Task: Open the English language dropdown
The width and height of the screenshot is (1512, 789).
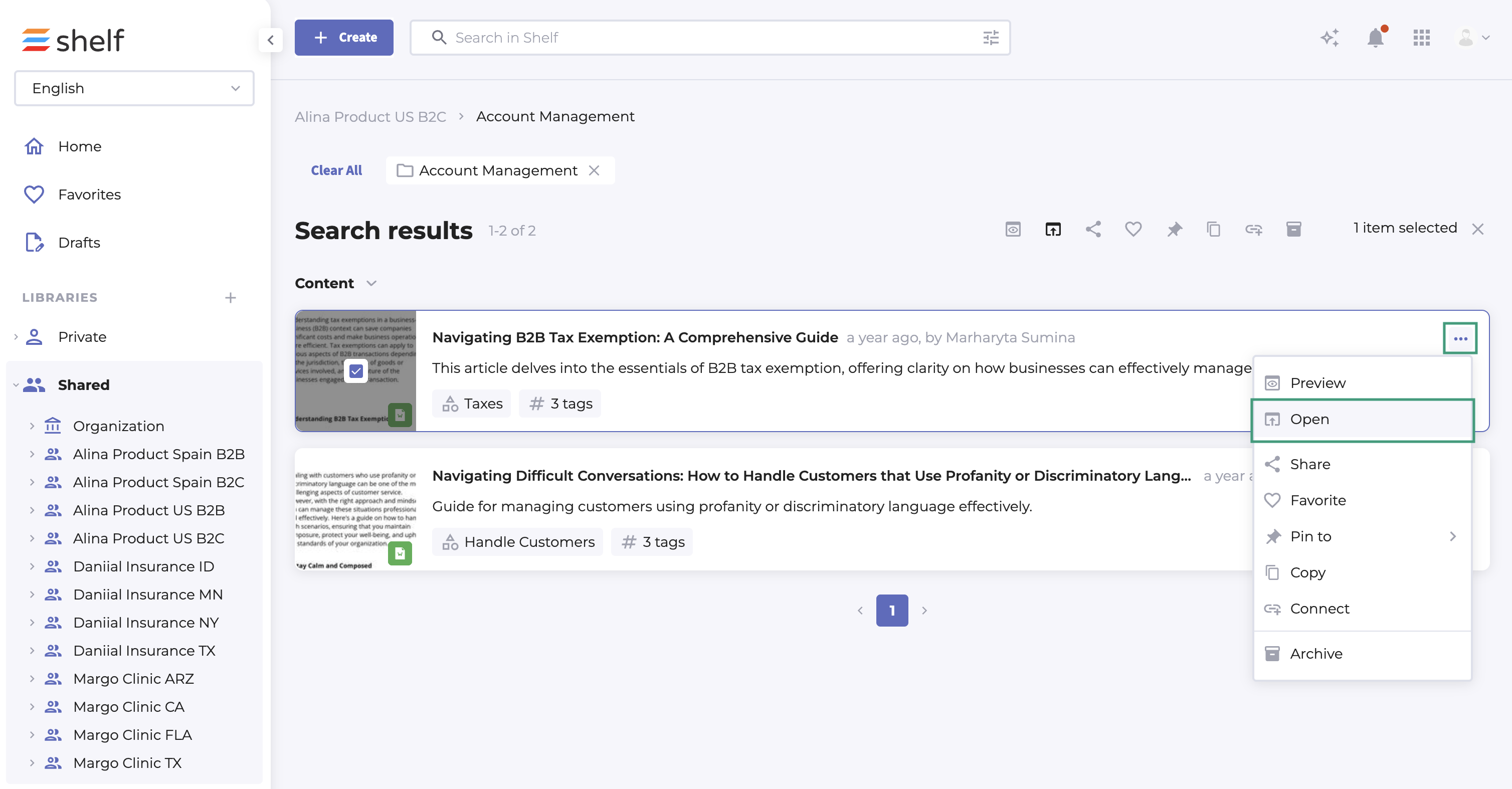Action: click(134, 88)
